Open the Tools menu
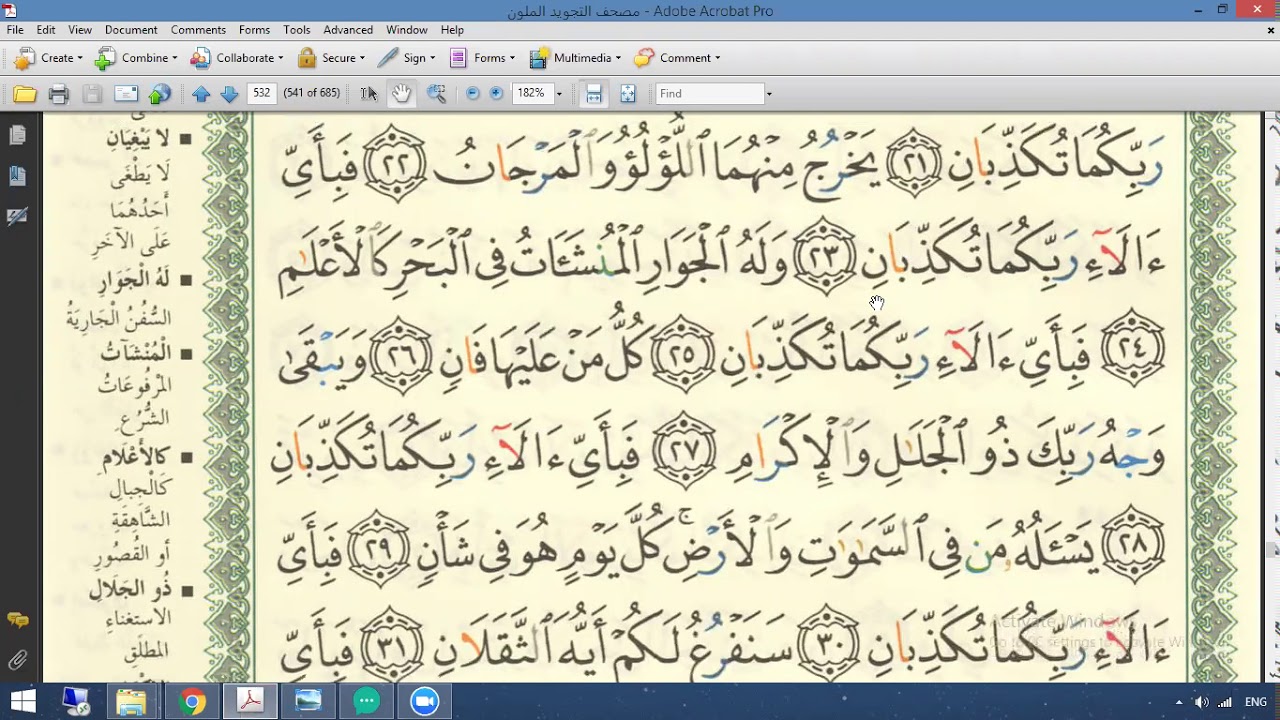The height and width of the screenshot is (720, 1280). tap(297, 30)
